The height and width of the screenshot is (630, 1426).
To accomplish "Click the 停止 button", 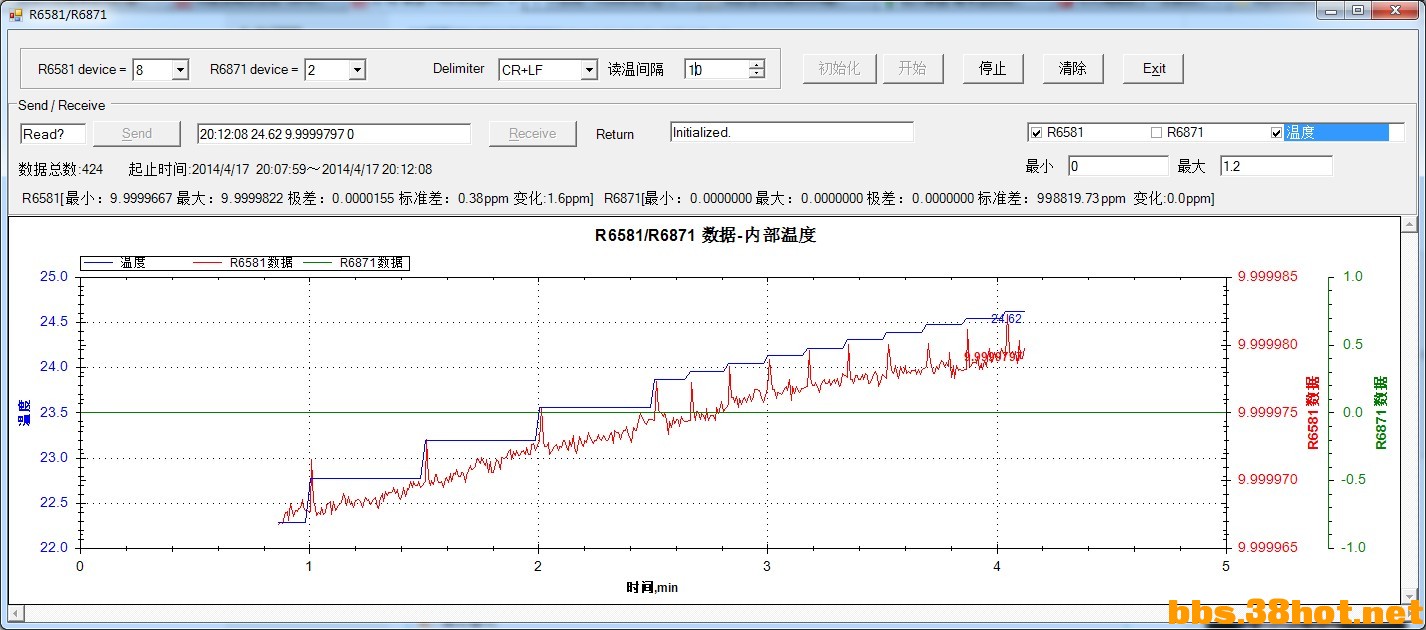I will pyautogui.click(x=992, y=69).
